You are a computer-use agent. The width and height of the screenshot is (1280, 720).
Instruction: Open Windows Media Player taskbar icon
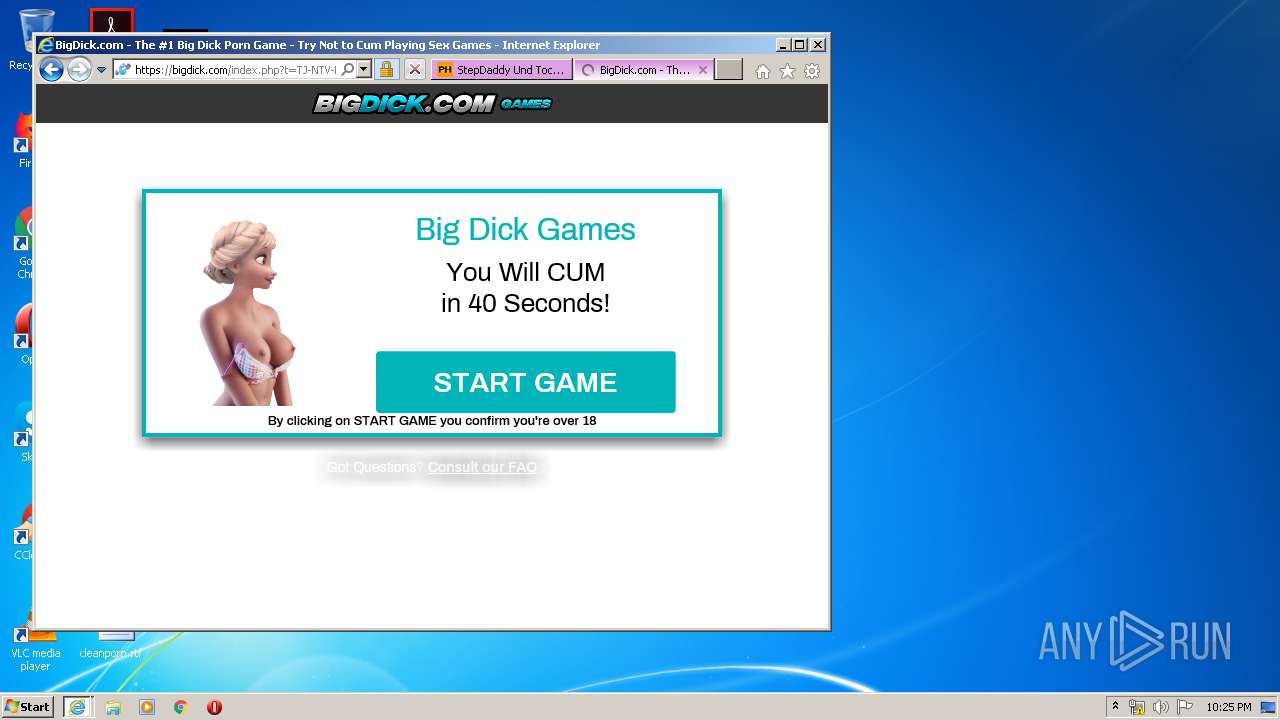click(147, 707)
